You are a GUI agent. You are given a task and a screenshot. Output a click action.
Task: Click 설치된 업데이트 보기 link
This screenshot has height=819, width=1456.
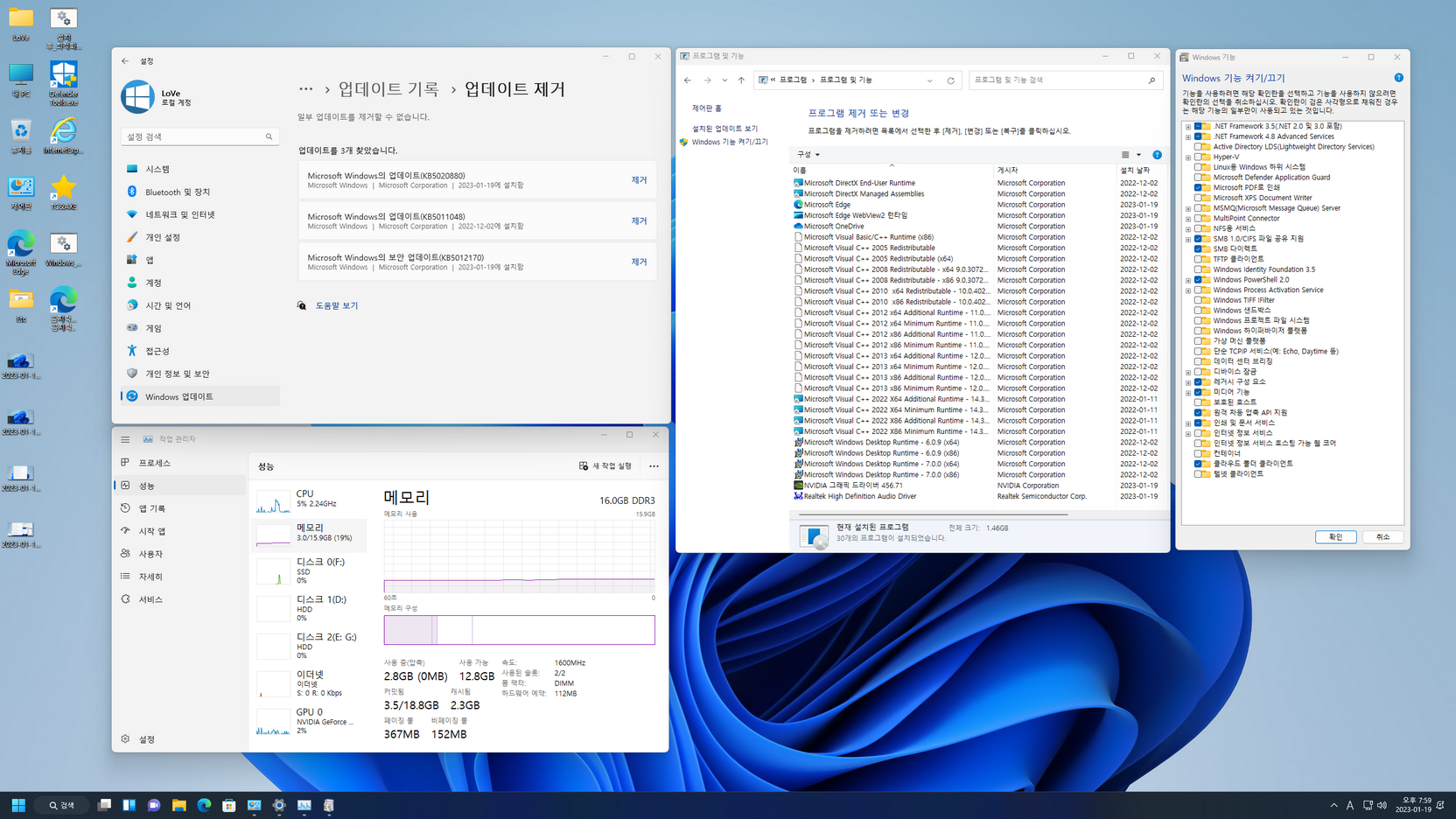pos(724,129)
